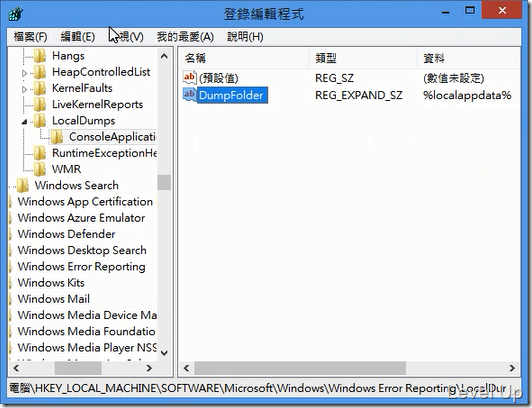
Task: Select the RuntimeExceptionHe key
Action: tap(104, 153)
